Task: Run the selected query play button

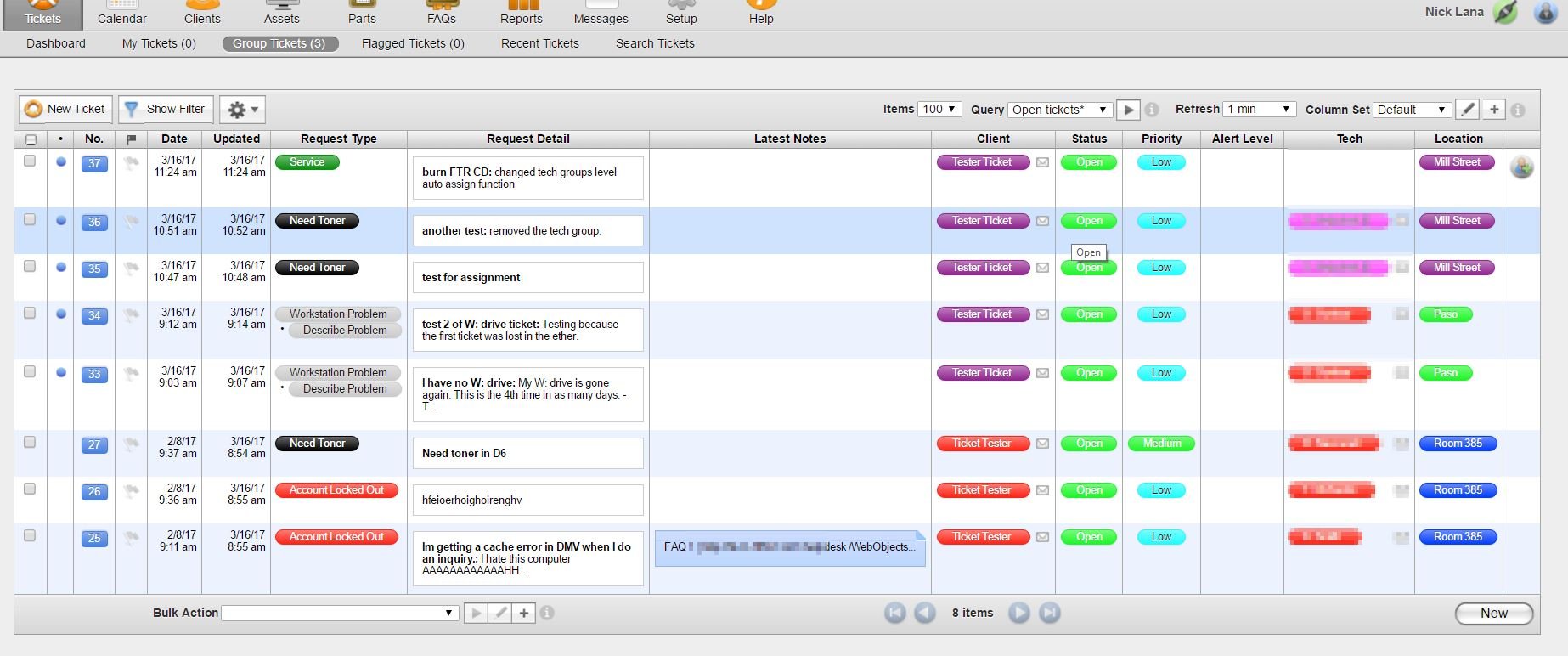Action: pos(1128,109)
